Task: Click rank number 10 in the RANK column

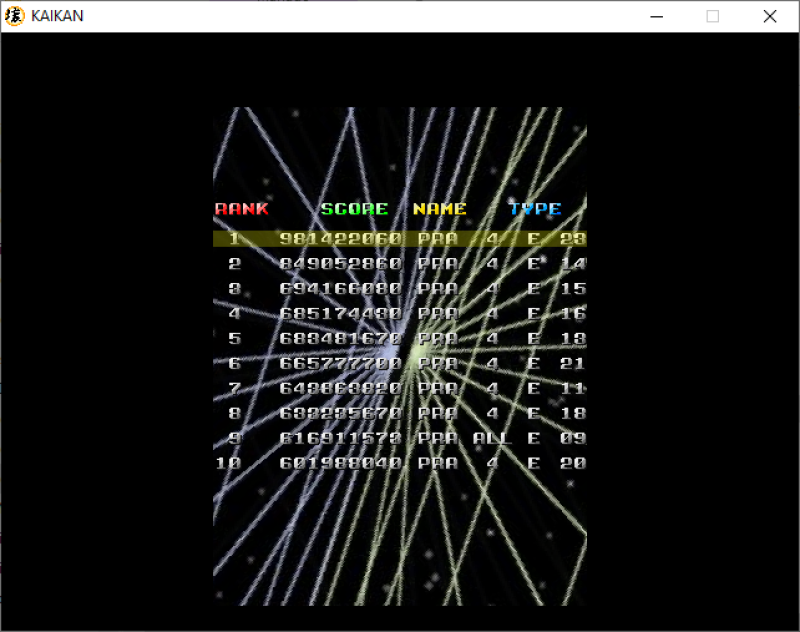Action: click(x=228, y=463)
